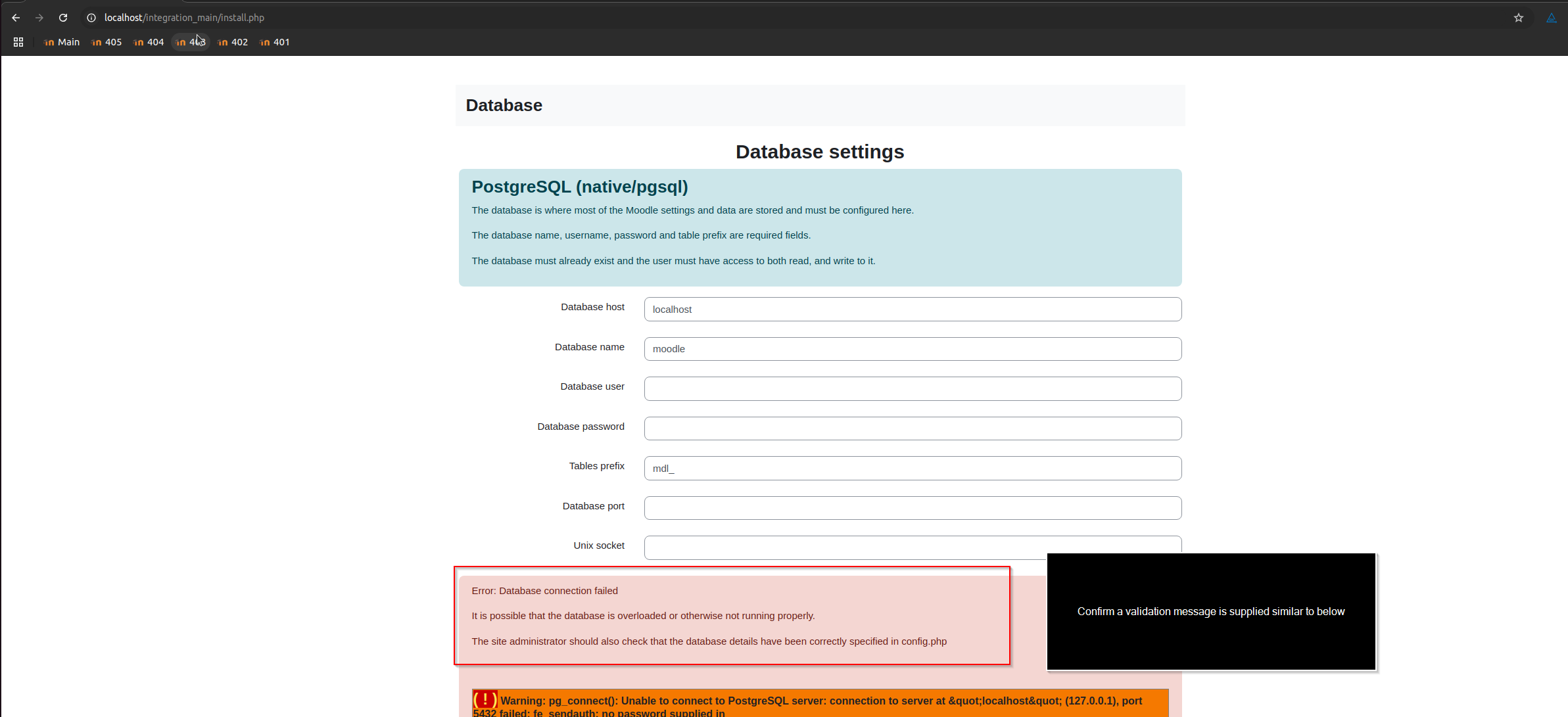View site information icon in address bar
Viewport: 1568px width, 717px height.
[91, 18]
